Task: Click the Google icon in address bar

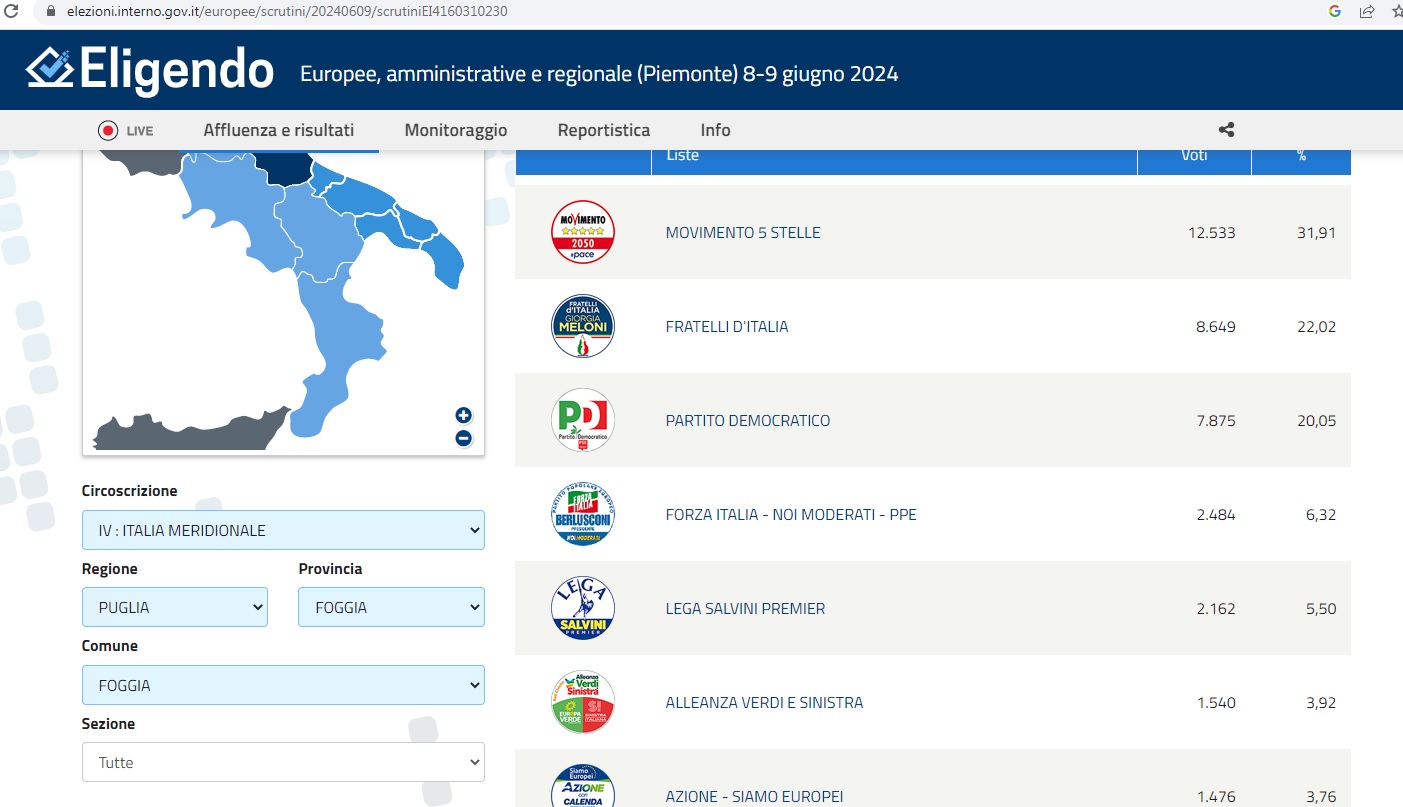Action: point(1335,11)
